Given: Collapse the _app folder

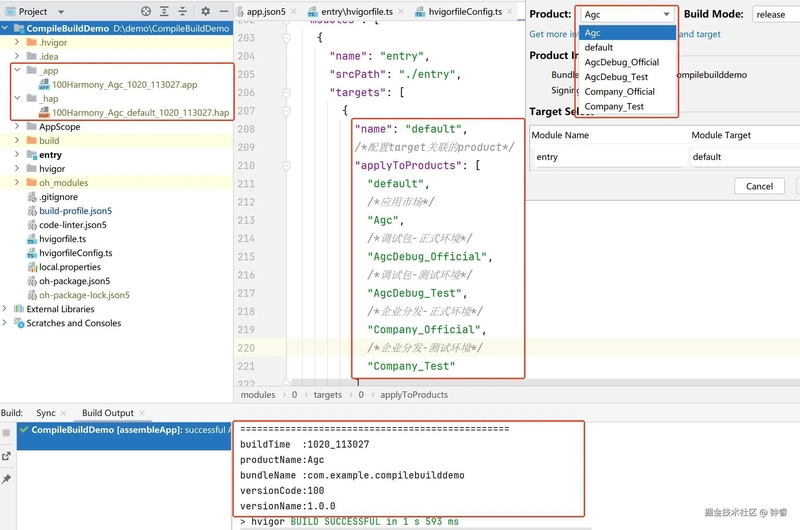Looking at the screenshot, I should click(17, 70).
